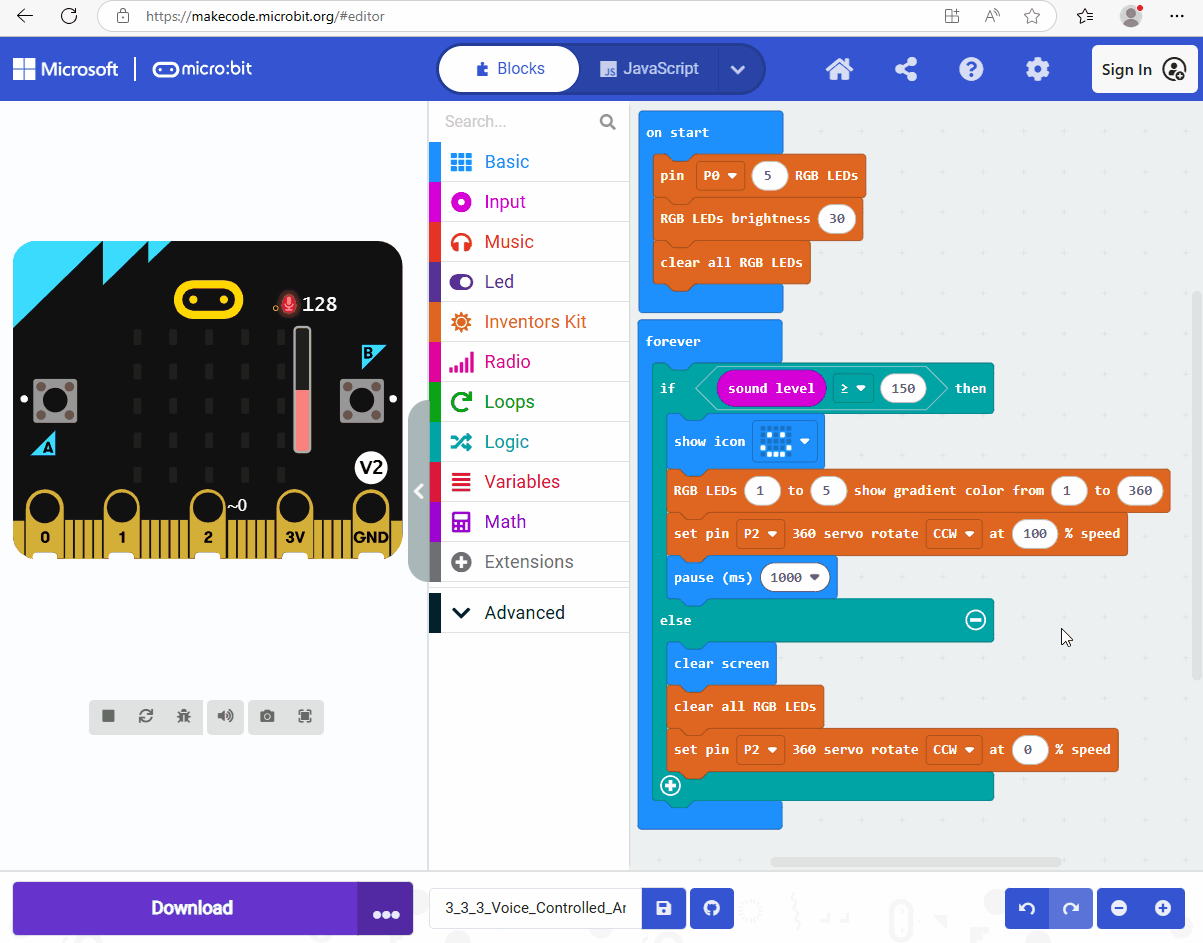Share the project icon
Viewport: 1203px width, 943px height.
click(x=906, y=69)
